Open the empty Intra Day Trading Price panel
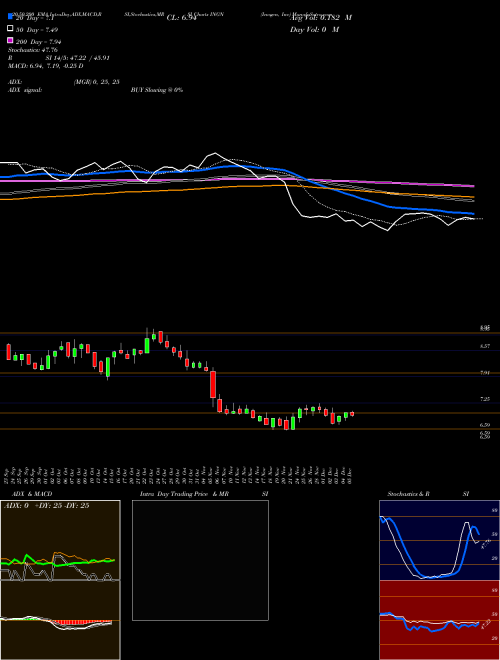The image size is (500, 660). pyautogui.click(x=200, y=560)
